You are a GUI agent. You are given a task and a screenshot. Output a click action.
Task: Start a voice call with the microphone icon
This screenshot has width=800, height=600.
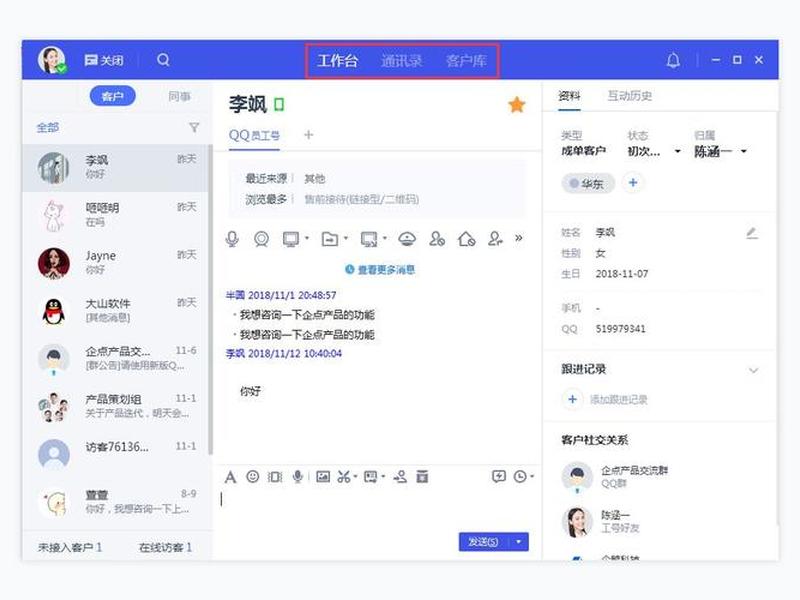pyautogui.click(x=232, y=239)
